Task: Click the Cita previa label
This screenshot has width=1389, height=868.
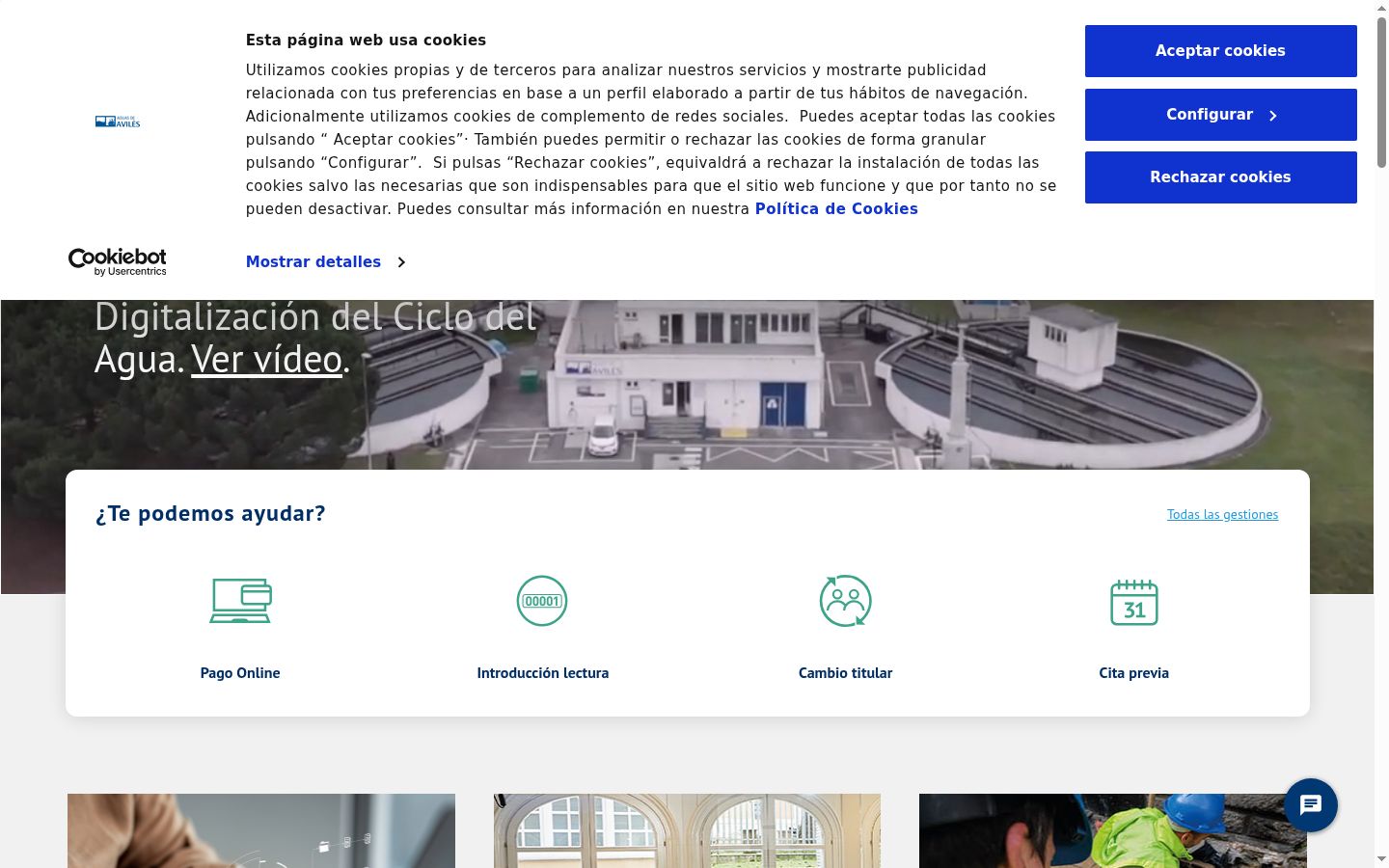Action: [1134, 673]
